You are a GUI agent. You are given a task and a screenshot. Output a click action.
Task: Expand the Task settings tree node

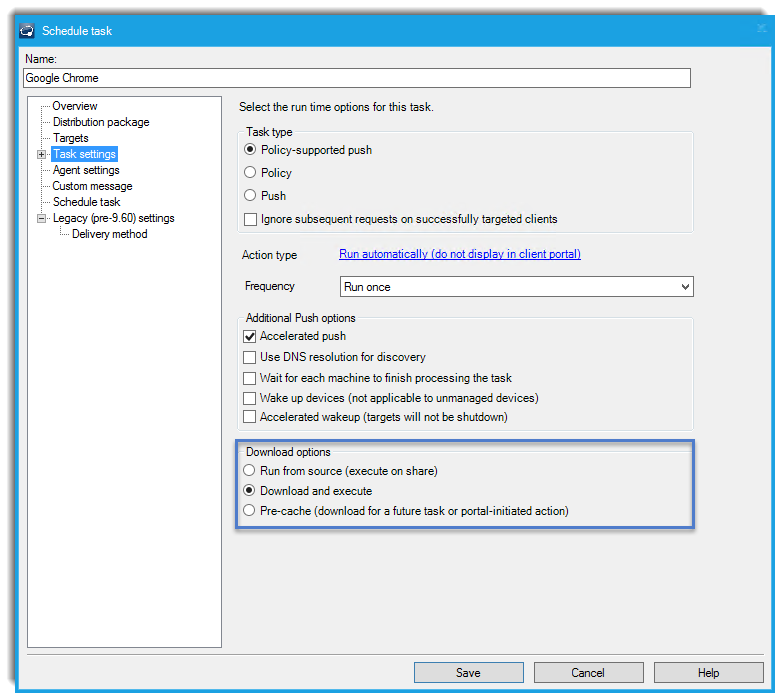(41, 154)
